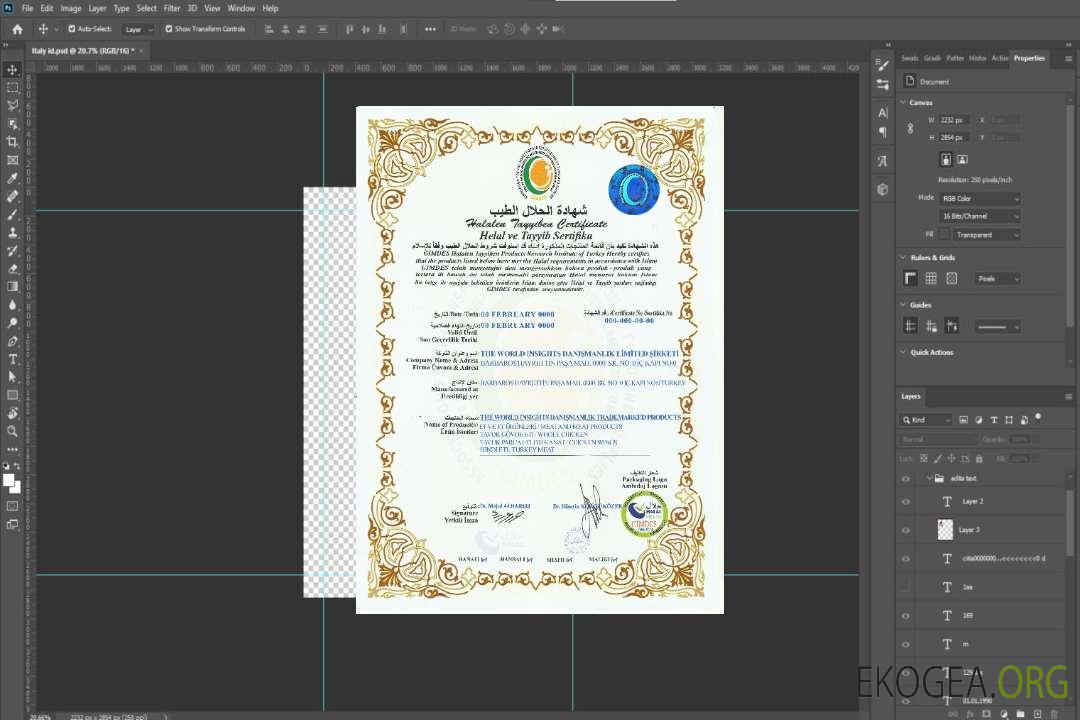Select the Horizontal Type tool
Screen dimensions: 1080x720
point(12,359)
